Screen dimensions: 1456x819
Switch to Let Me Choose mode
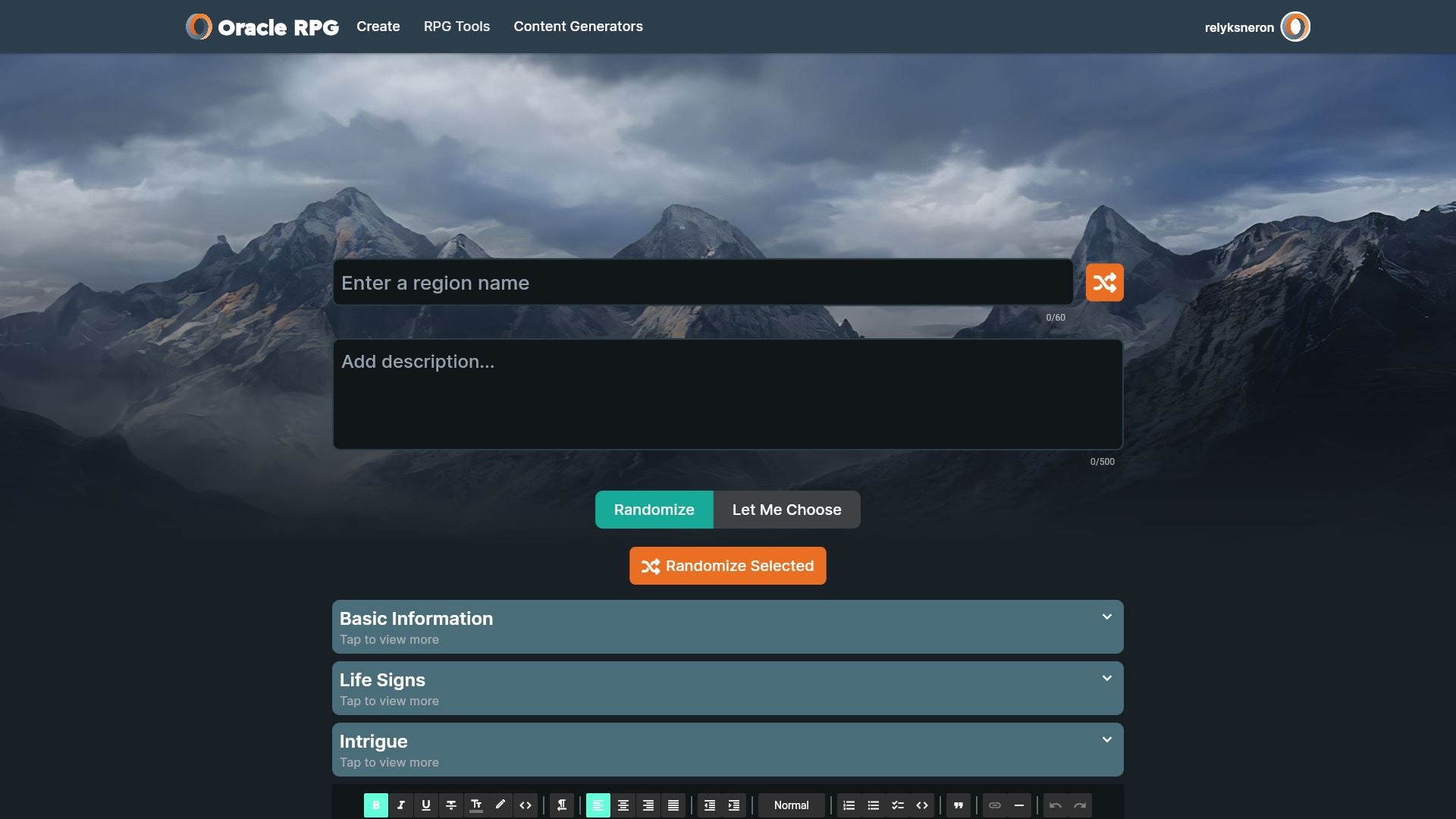786,510
